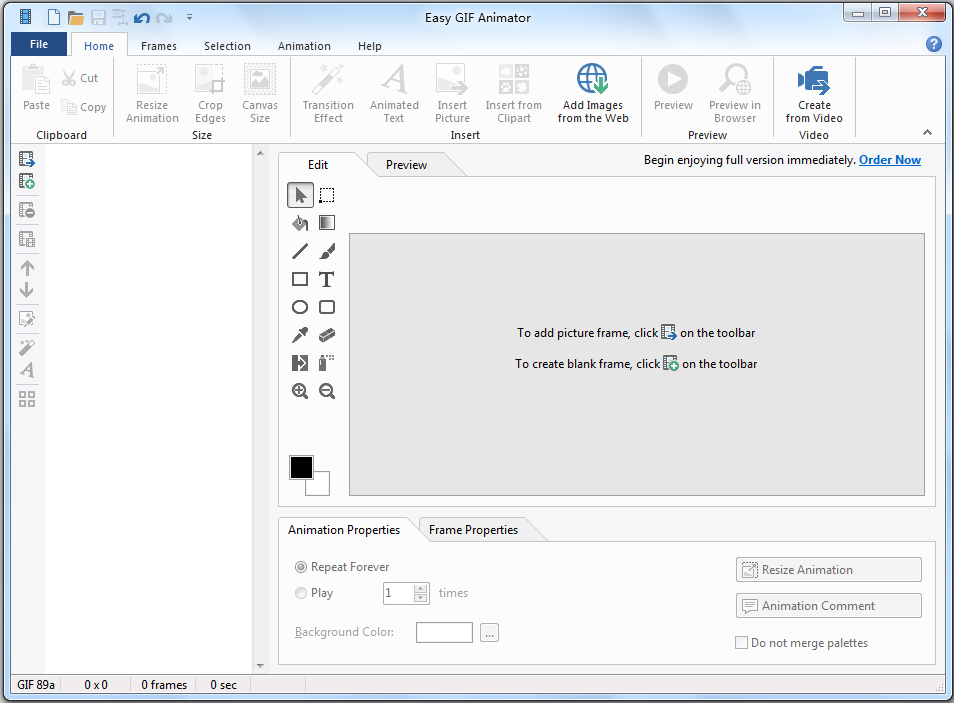954x703 pixels.
Task: Collapse the ribbon using chevron arrow
Action: coord(927,132)
